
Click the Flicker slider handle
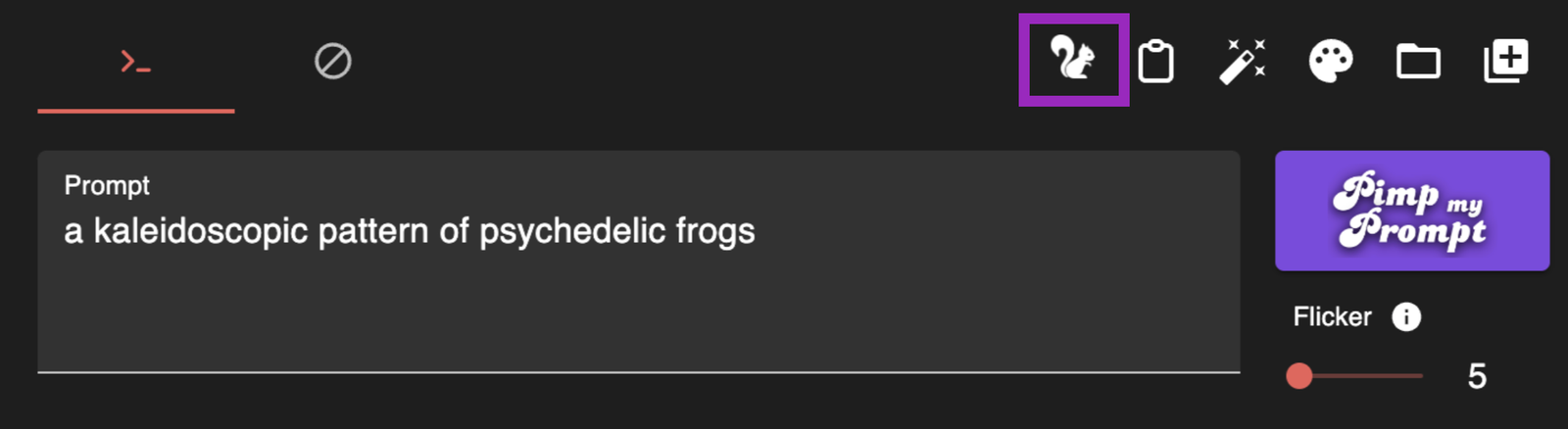[x=1299, y=376]
